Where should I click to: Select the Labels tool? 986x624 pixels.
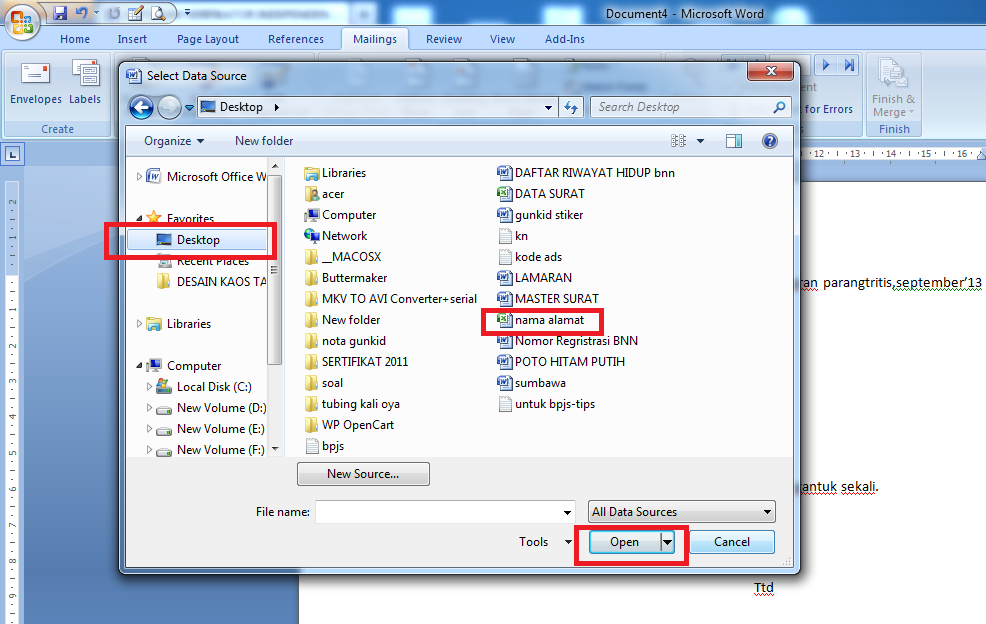click(x=85, y=80)
